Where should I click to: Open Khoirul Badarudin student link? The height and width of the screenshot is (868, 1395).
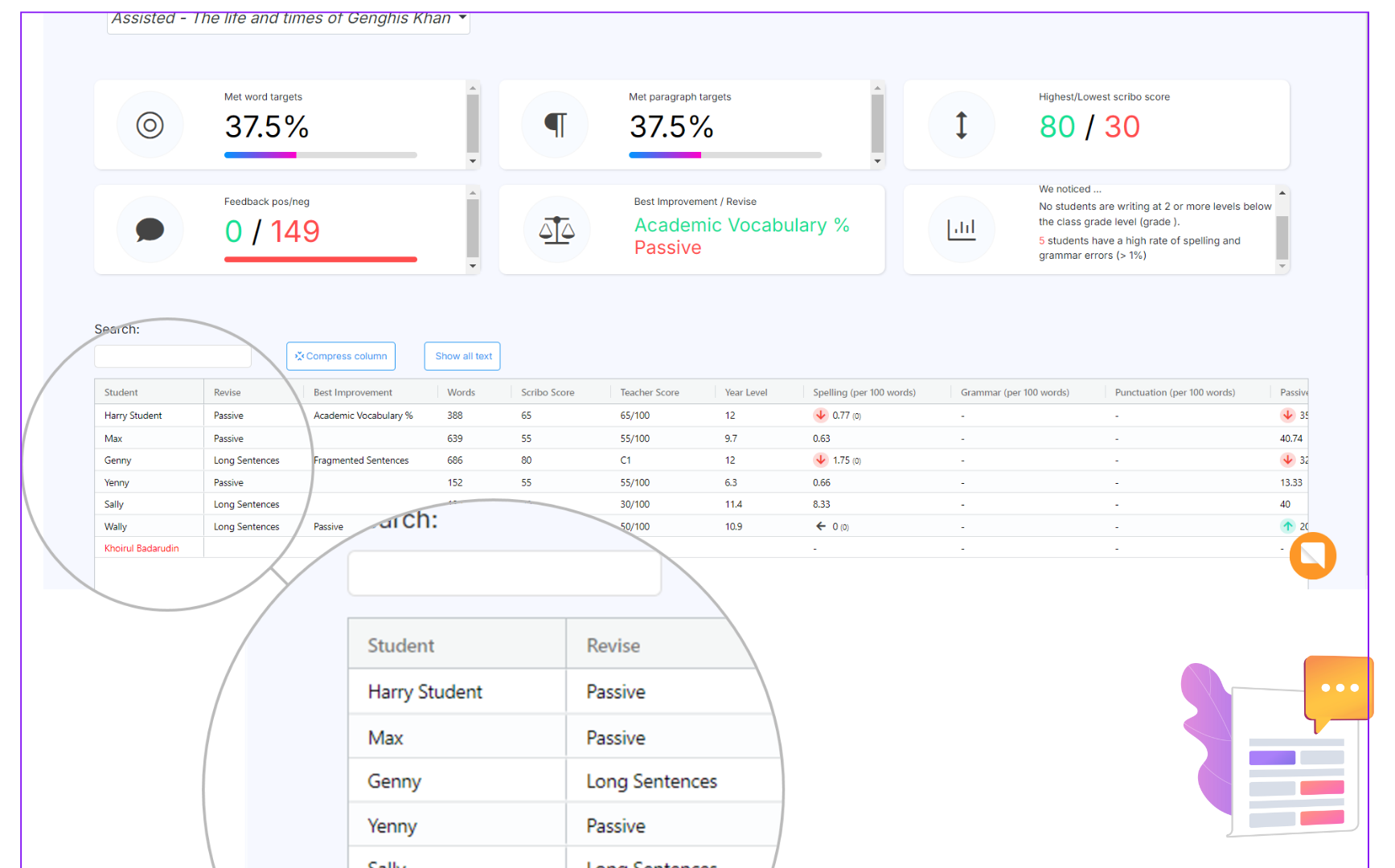(x=142, y=548)
